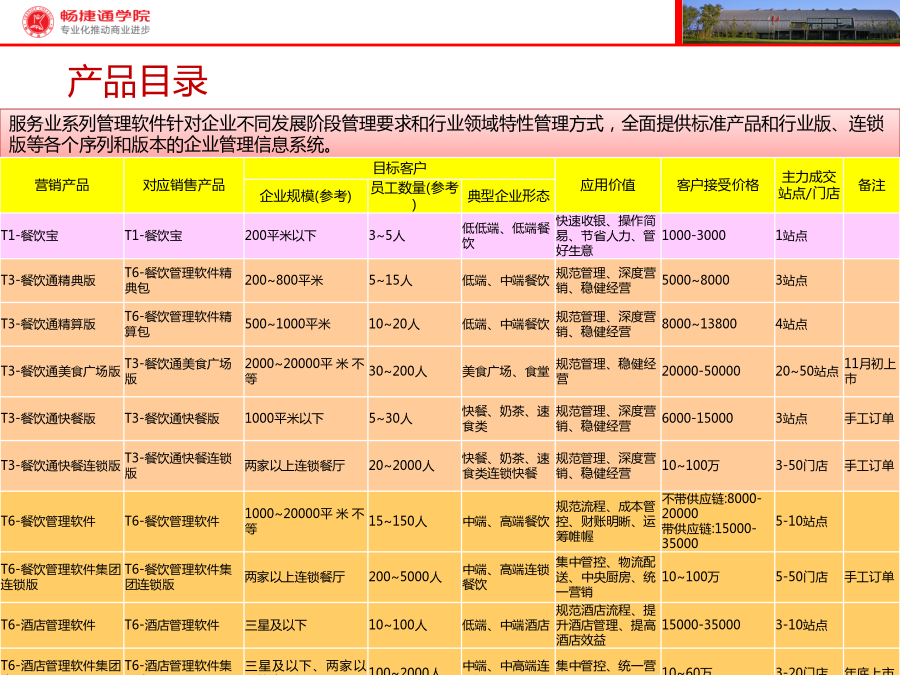Click the 中端、高端餐饮 cell
The image size is (900, 675).
click(508, 521)
